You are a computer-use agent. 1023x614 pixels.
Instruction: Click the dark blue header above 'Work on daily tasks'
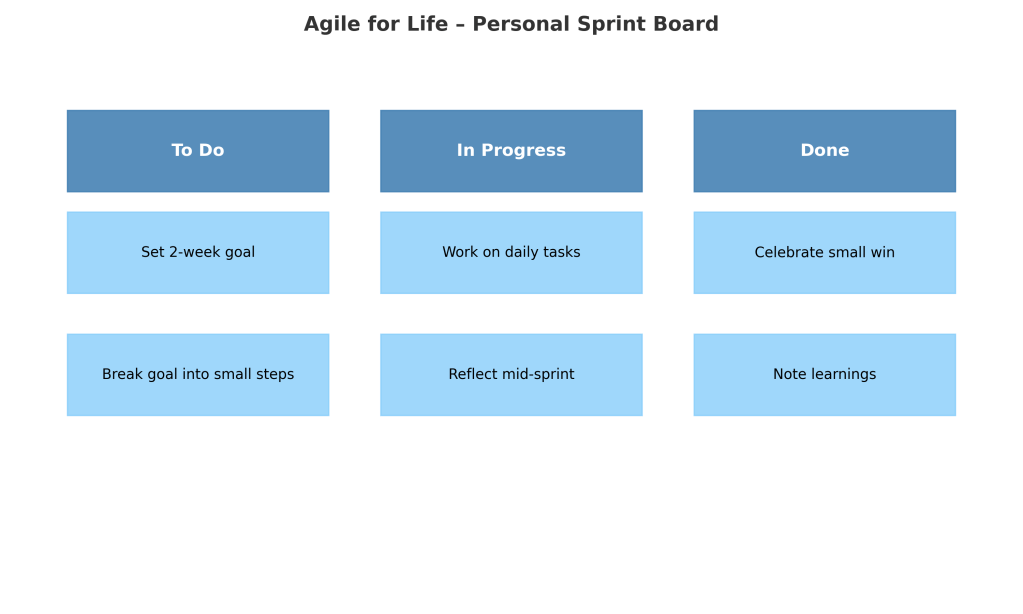pos(511,151)
